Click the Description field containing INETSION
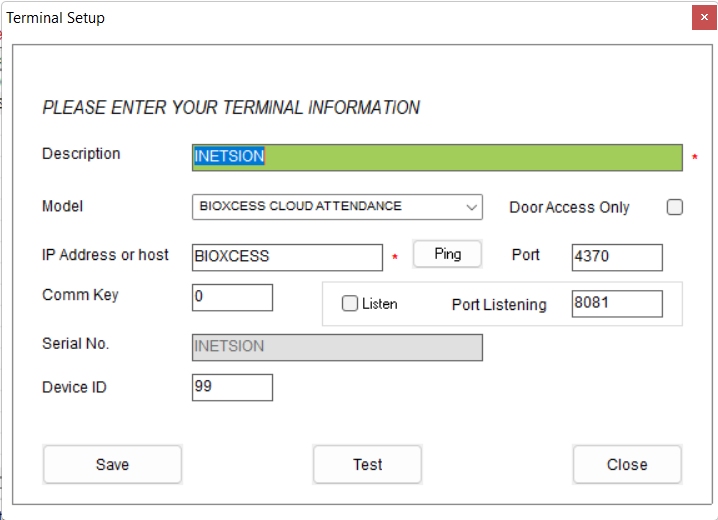The width and height of the screenshot is (718, 520). (437, 157)
